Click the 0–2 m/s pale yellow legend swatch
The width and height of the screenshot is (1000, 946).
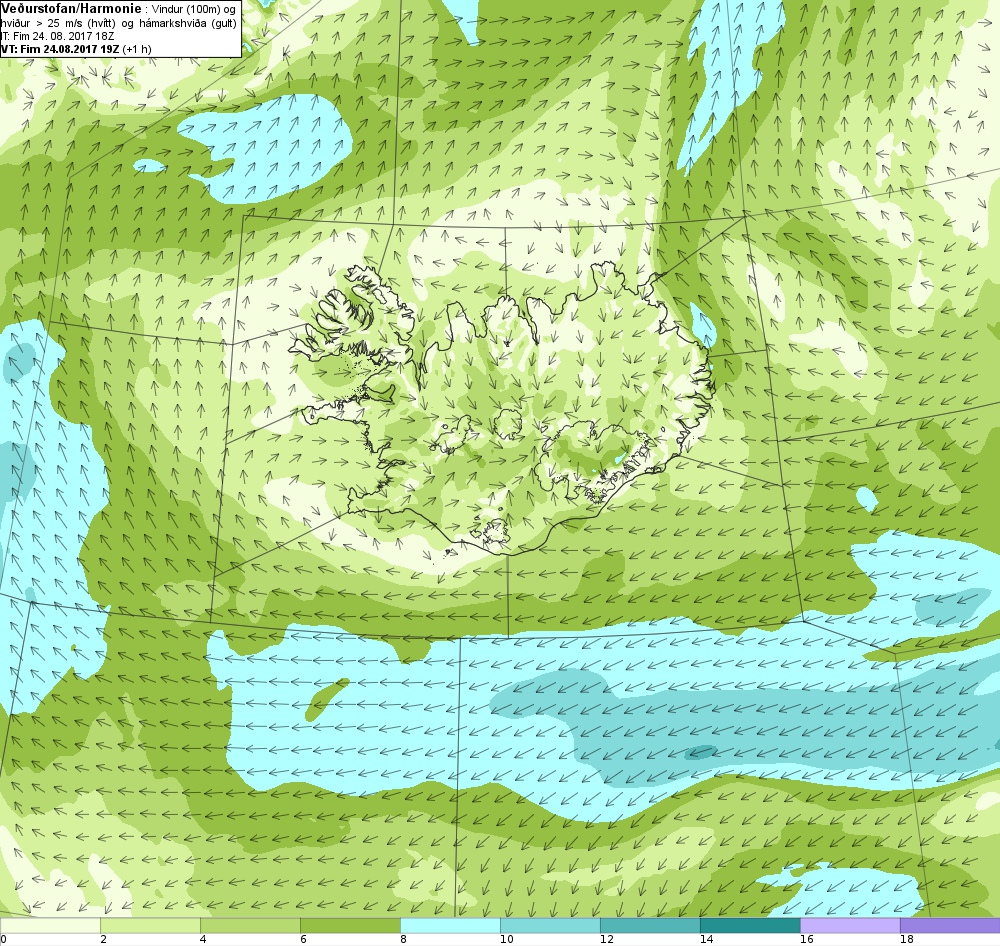[50, 926]
